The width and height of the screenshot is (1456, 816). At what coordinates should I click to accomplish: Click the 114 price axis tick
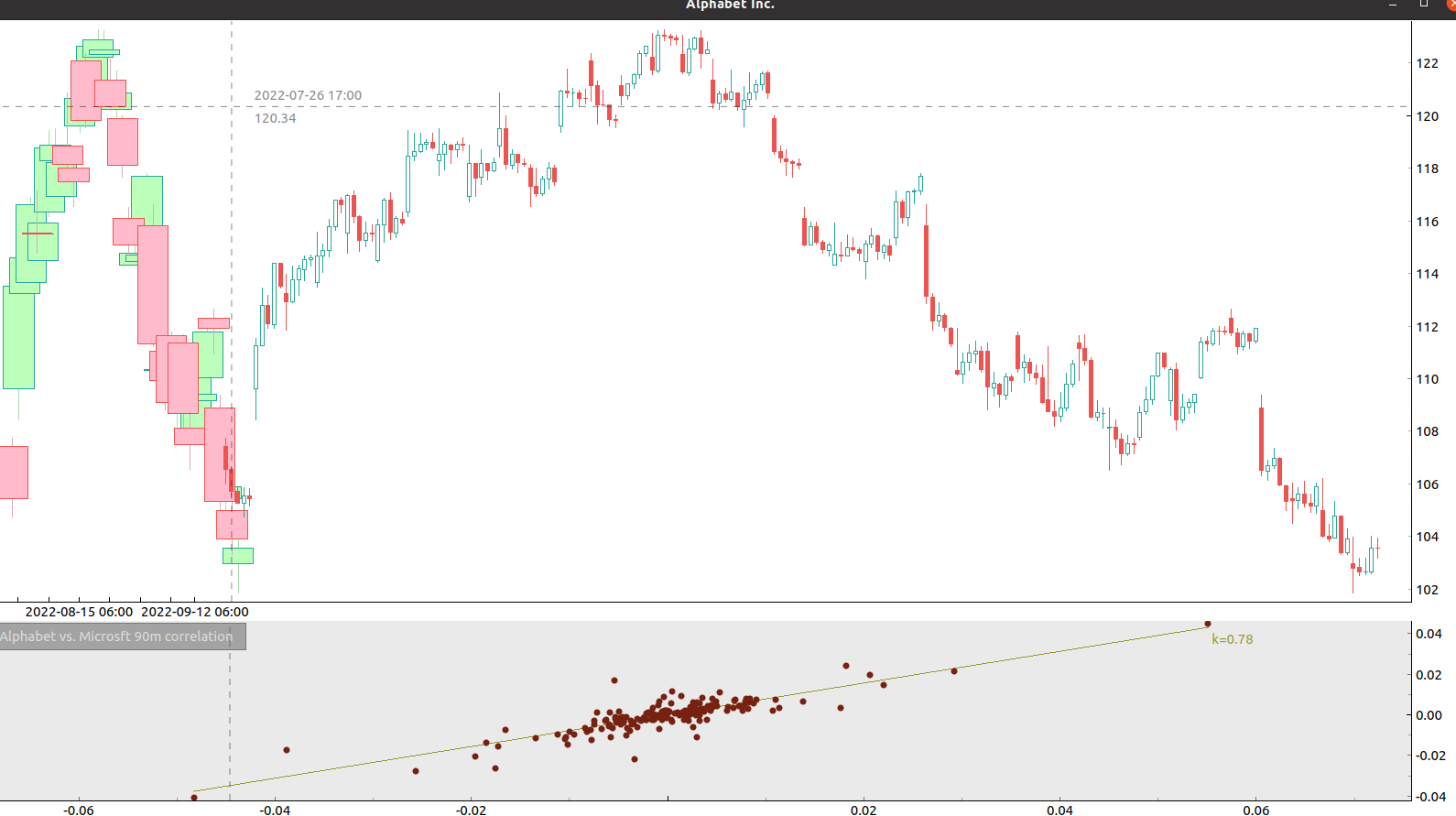[x=1427, y=274]
